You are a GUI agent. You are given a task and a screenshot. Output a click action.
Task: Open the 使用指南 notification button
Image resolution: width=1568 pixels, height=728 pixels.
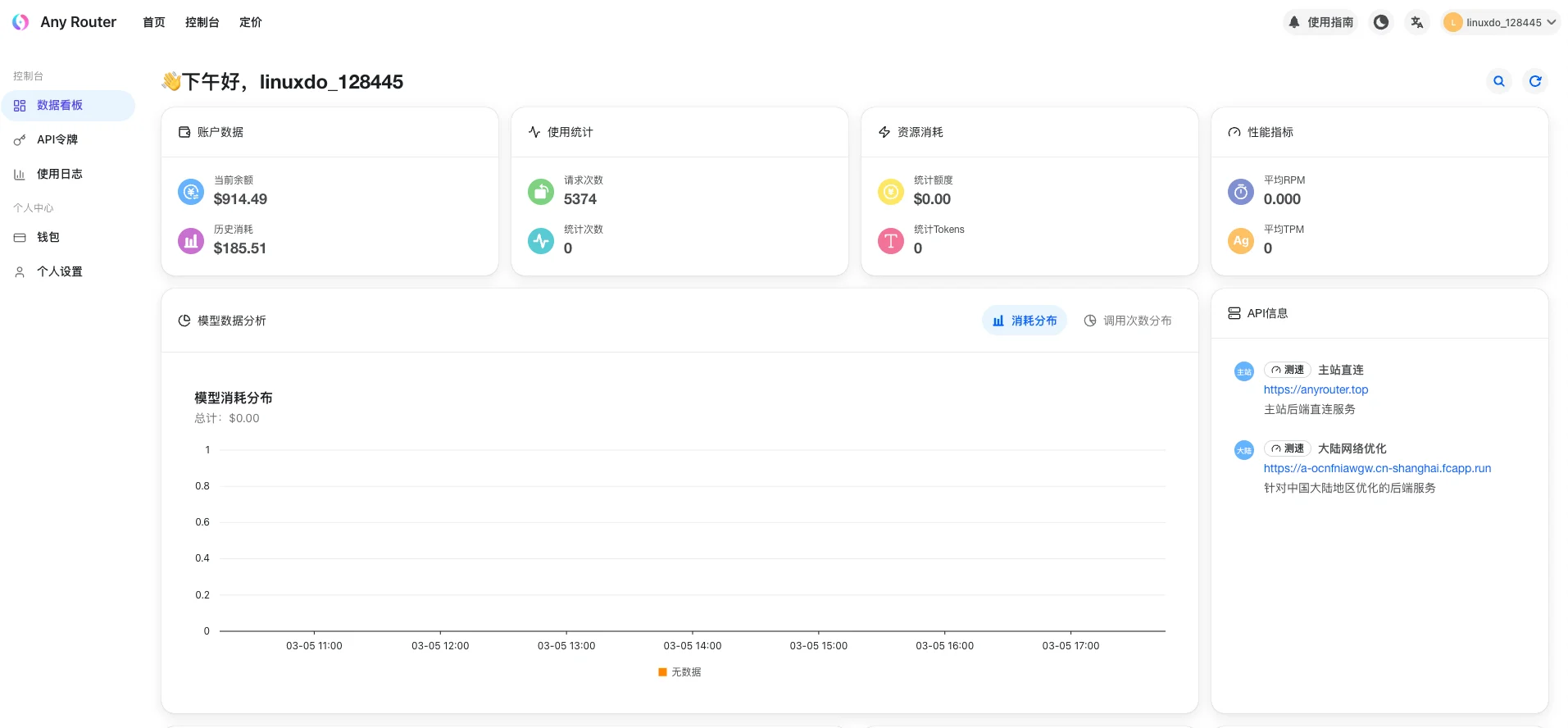click(1320, 22)
